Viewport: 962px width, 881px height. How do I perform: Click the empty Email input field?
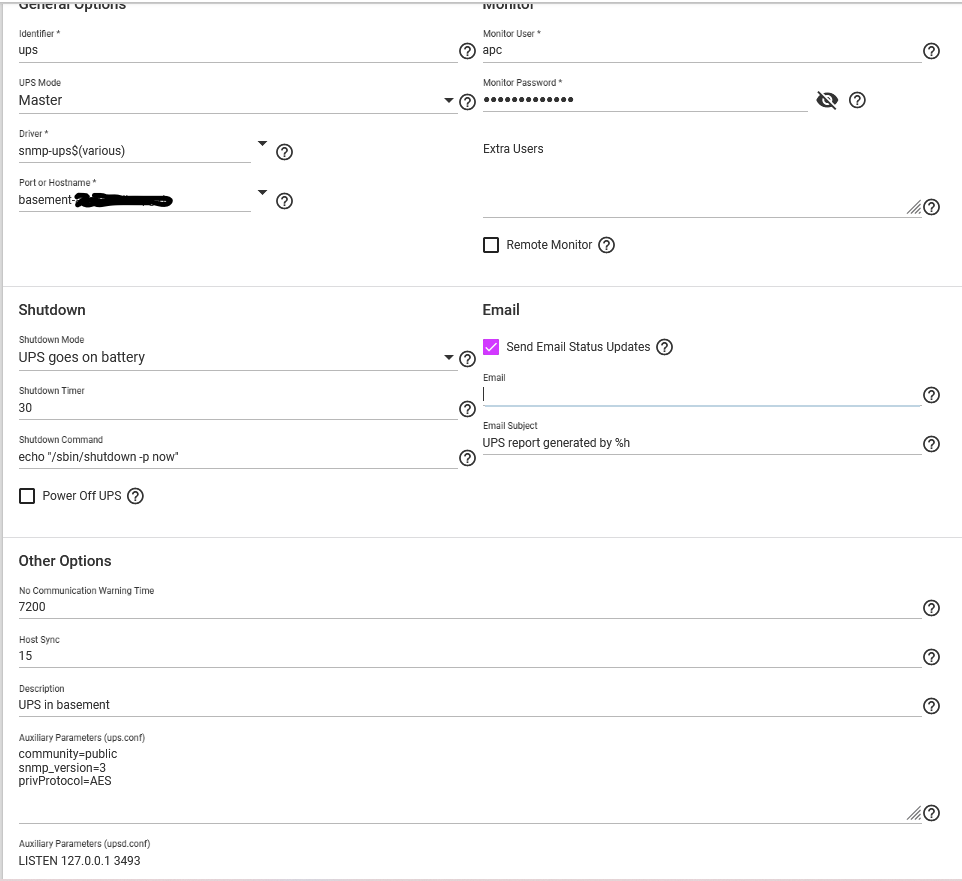(702, 394)
